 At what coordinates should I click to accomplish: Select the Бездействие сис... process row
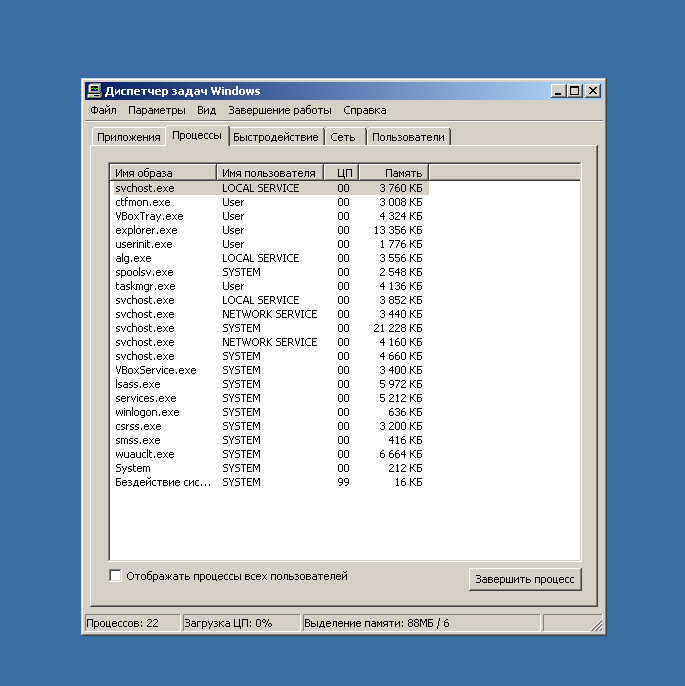click(269, 482)
